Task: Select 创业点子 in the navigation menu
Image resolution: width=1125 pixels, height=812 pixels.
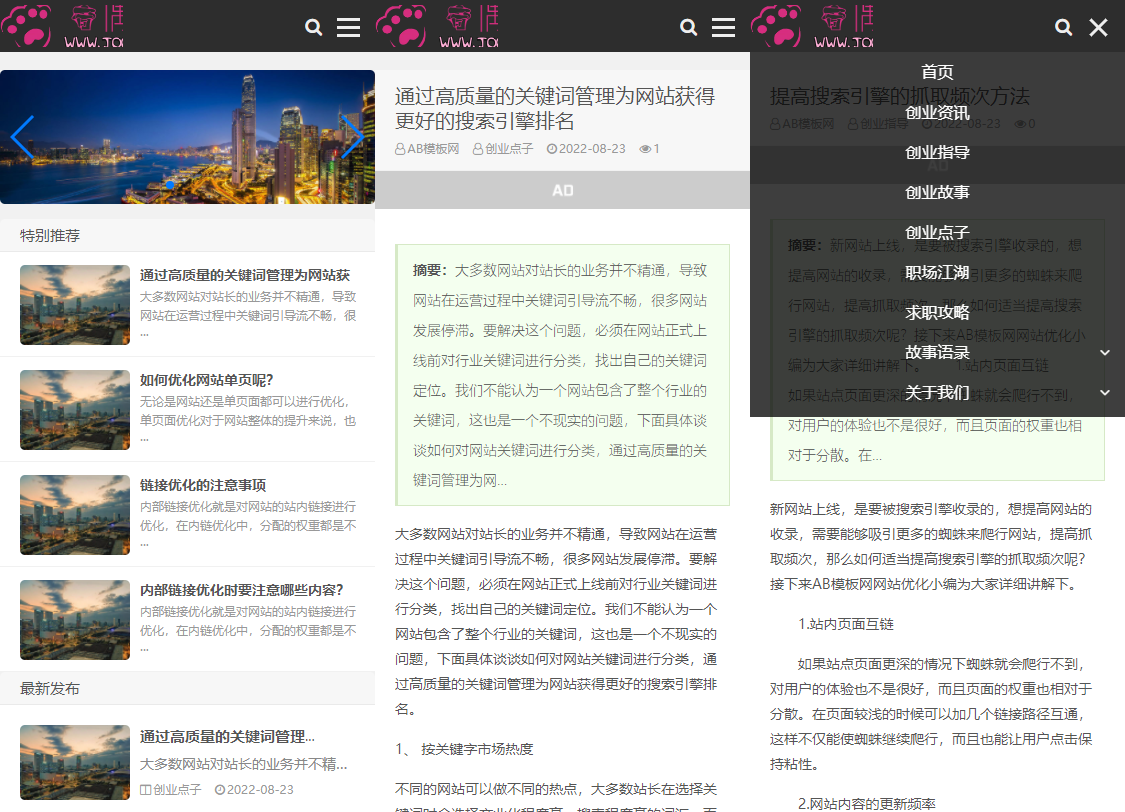Action: (937, 233)
